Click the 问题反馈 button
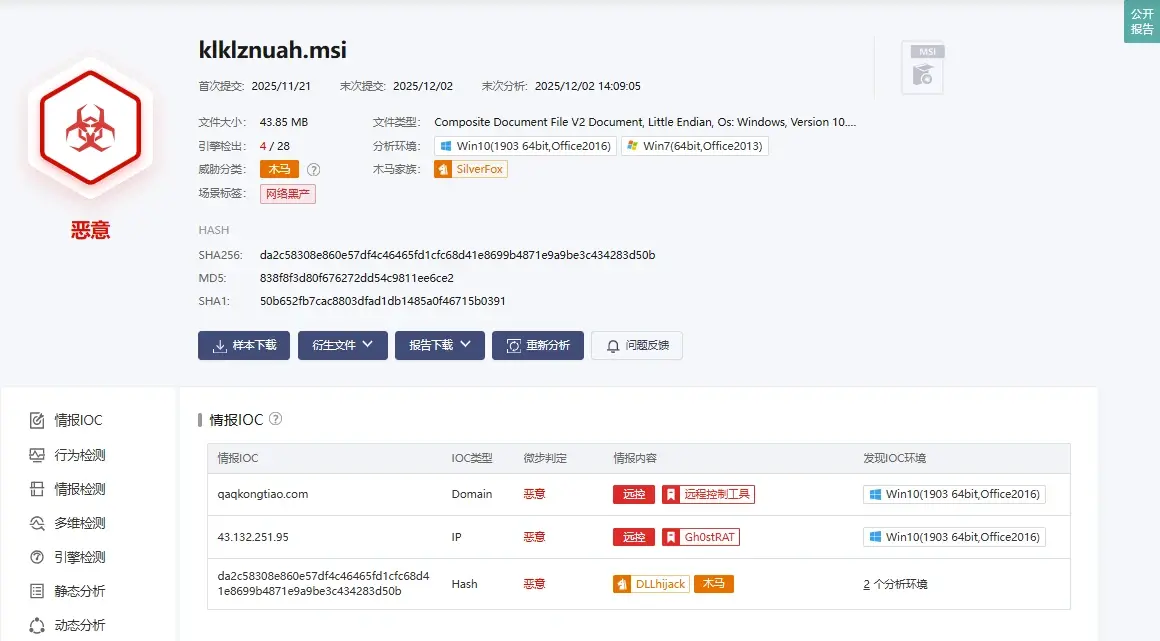 pos(637,346)
